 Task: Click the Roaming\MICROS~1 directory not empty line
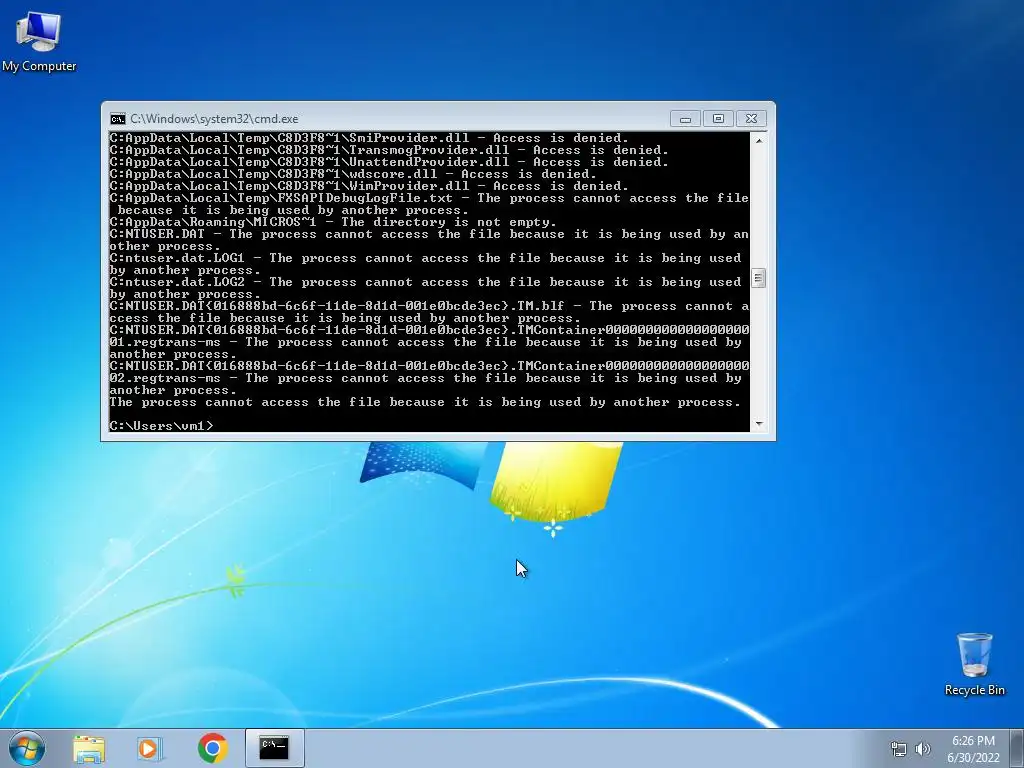point(333,222)
